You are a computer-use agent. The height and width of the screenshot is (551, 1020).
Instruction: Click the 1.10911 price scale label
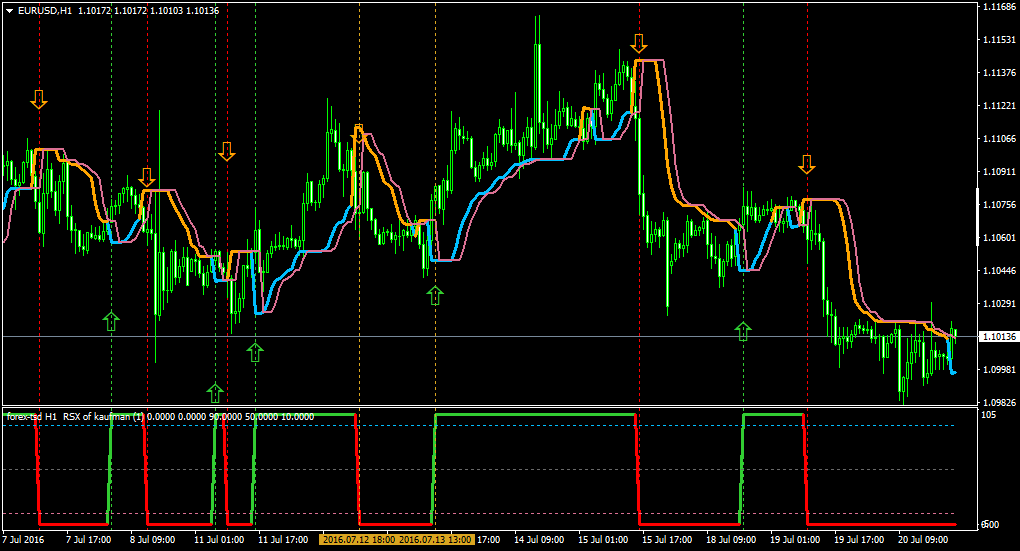(x=1000, y=172)
